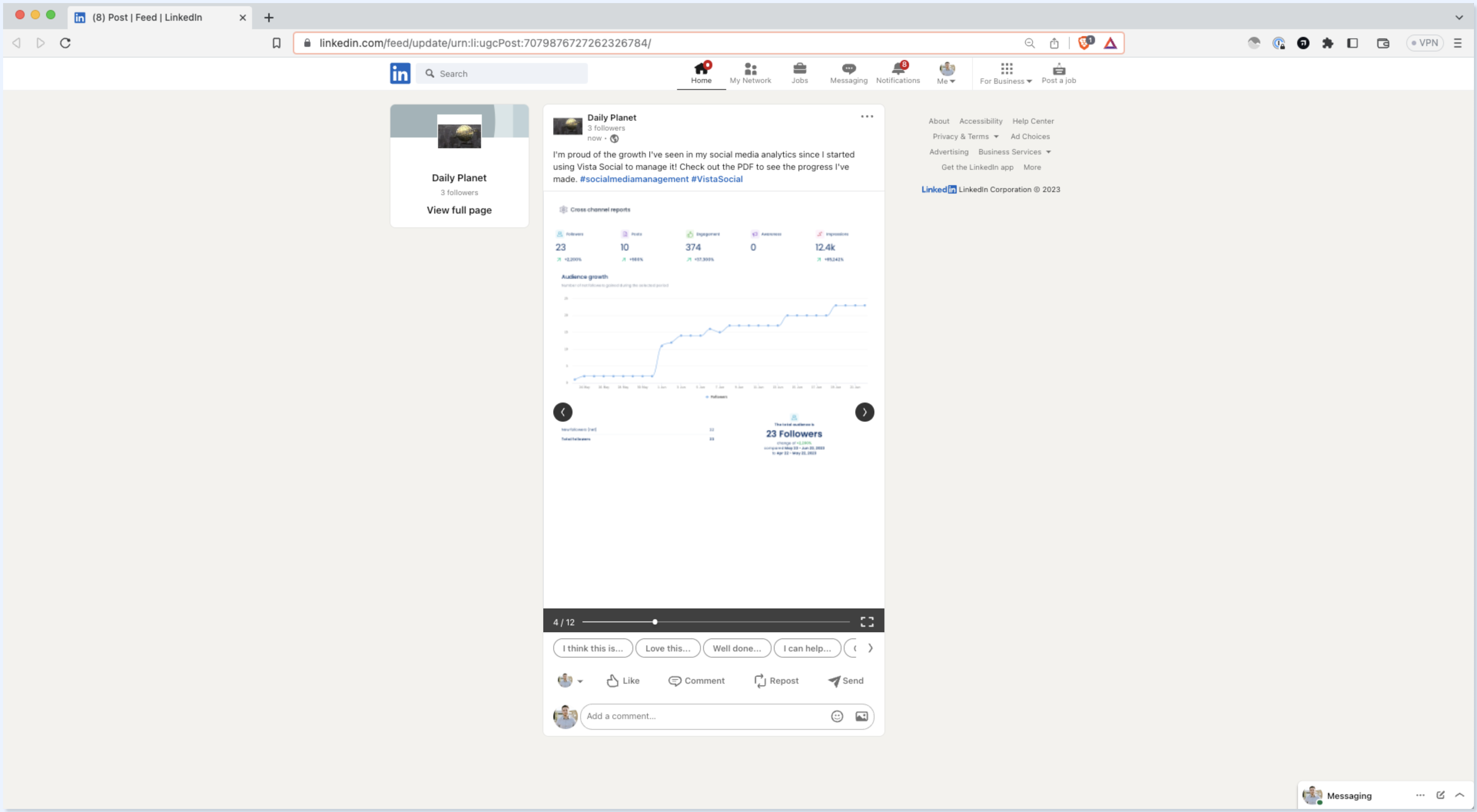Open the browser hamburger menu
This screenshot has width=1477, height=812.
tap(1457, 43)
